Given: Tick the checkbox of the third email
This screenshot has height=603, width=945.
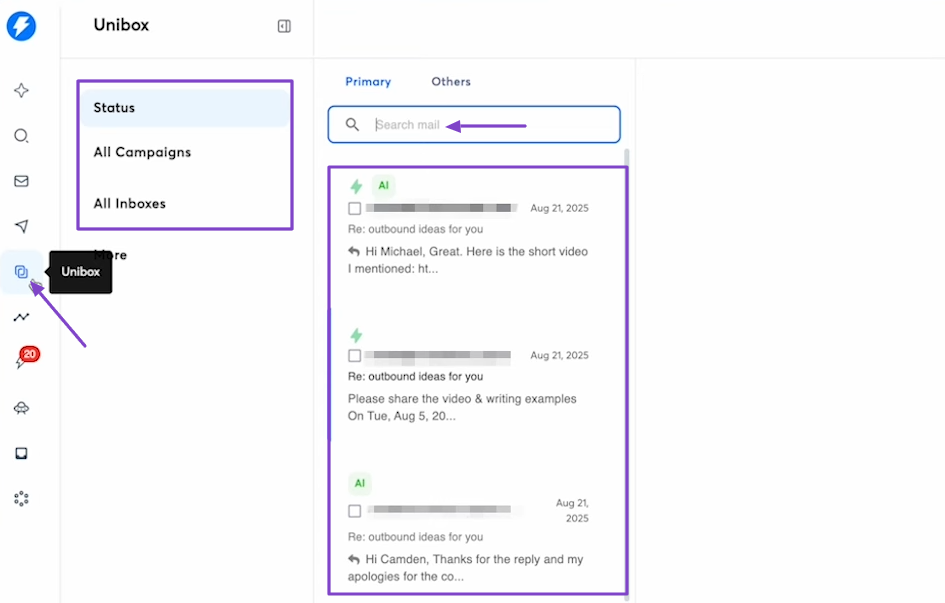Looking at the screenshot, I should pos(354,511).
